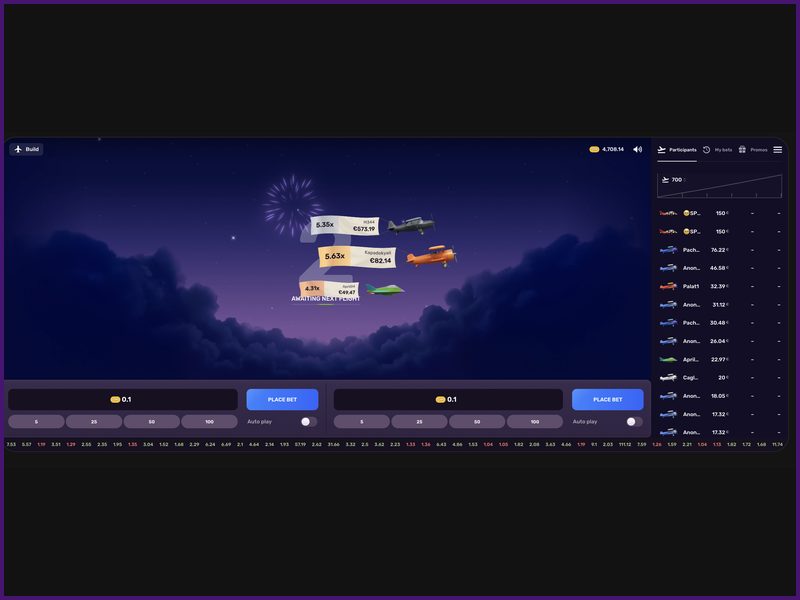Choose the 25 quick amount in right panel
800x600 pixels.
tap(419, 421)
